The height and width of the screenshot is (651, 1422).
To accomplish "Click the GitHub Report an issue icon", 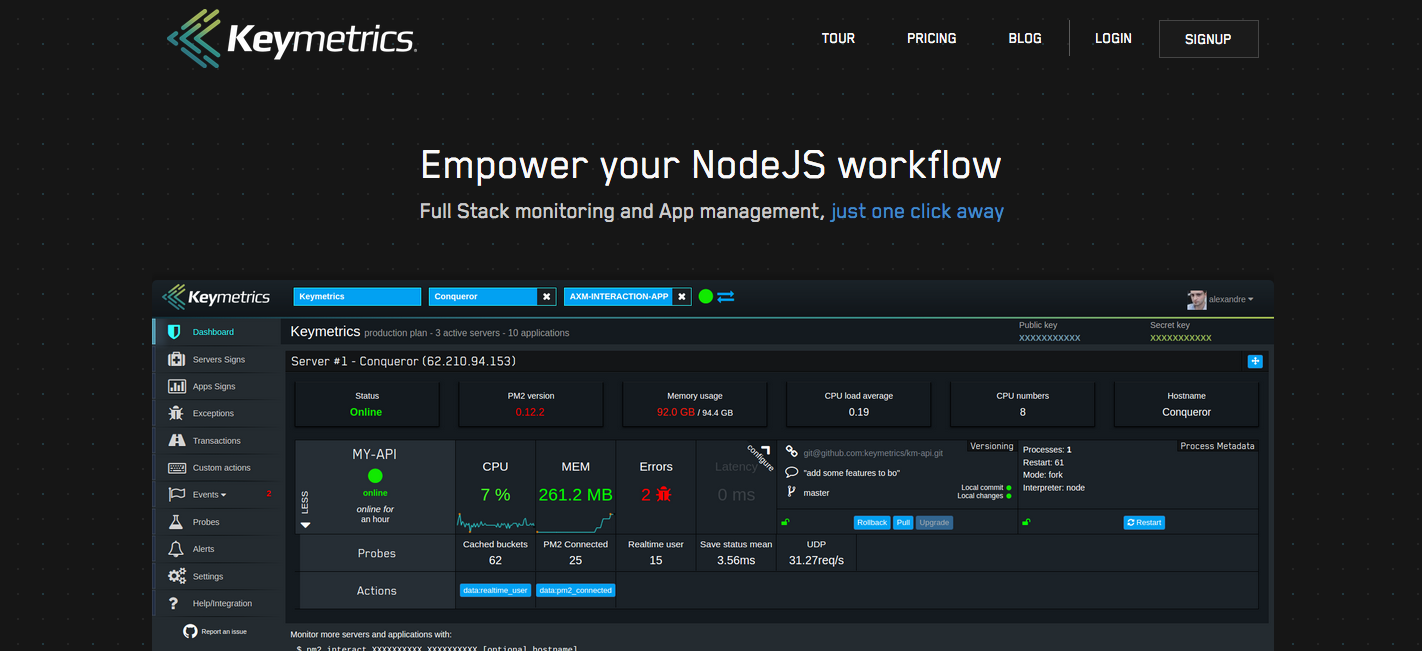I will [x=190, y=631].
